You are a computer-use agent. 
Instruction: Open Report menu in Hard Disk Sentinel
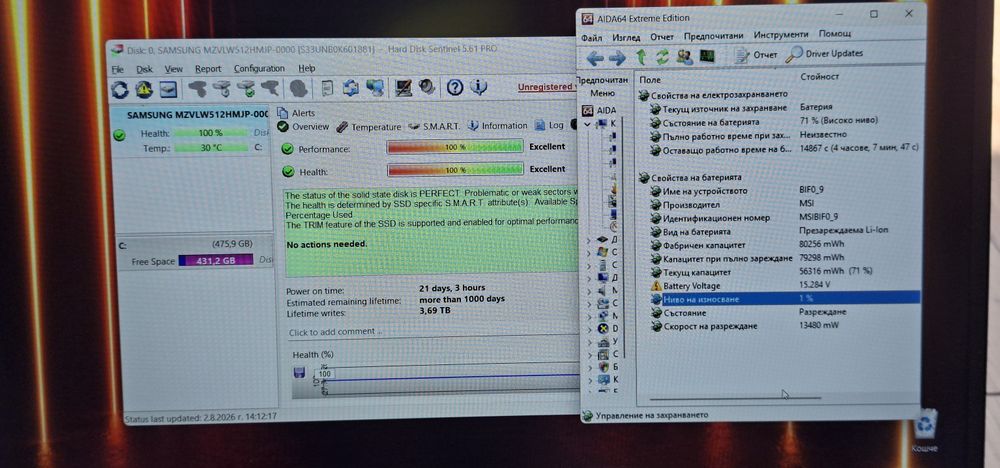click(208, 69)
